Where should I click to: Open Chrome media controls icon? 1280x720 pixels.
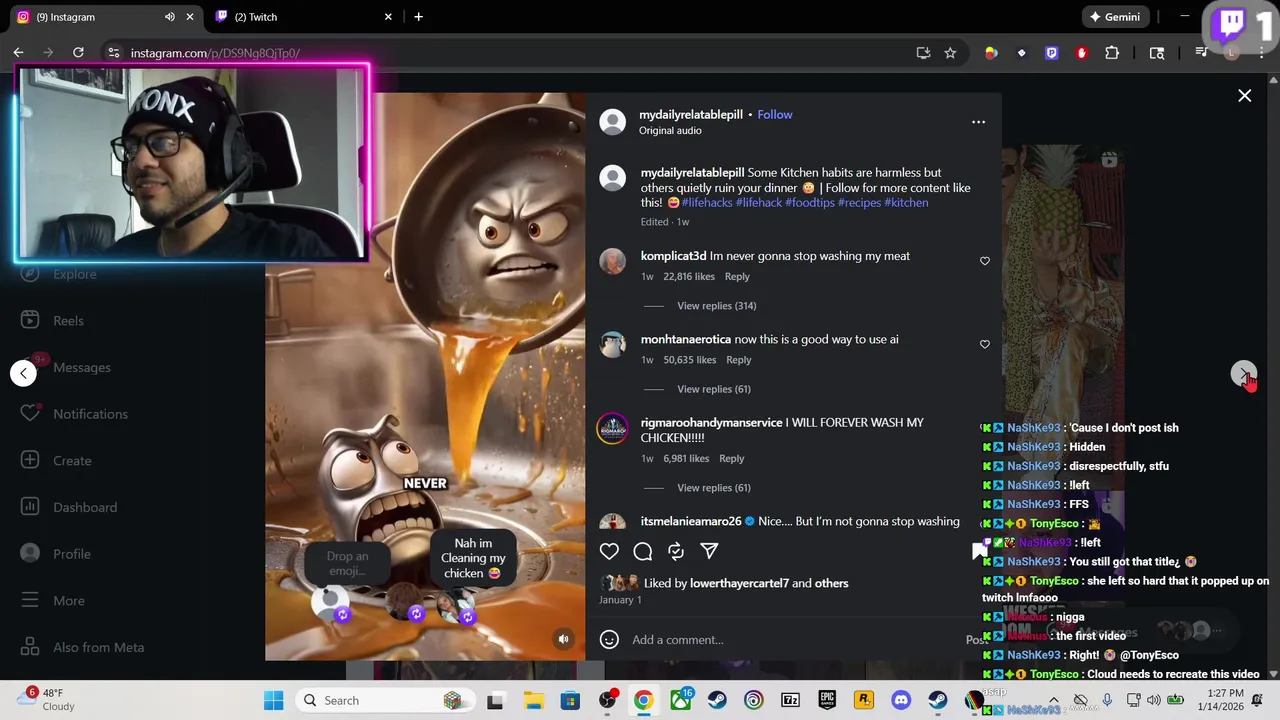click(x=1201, y=53)
